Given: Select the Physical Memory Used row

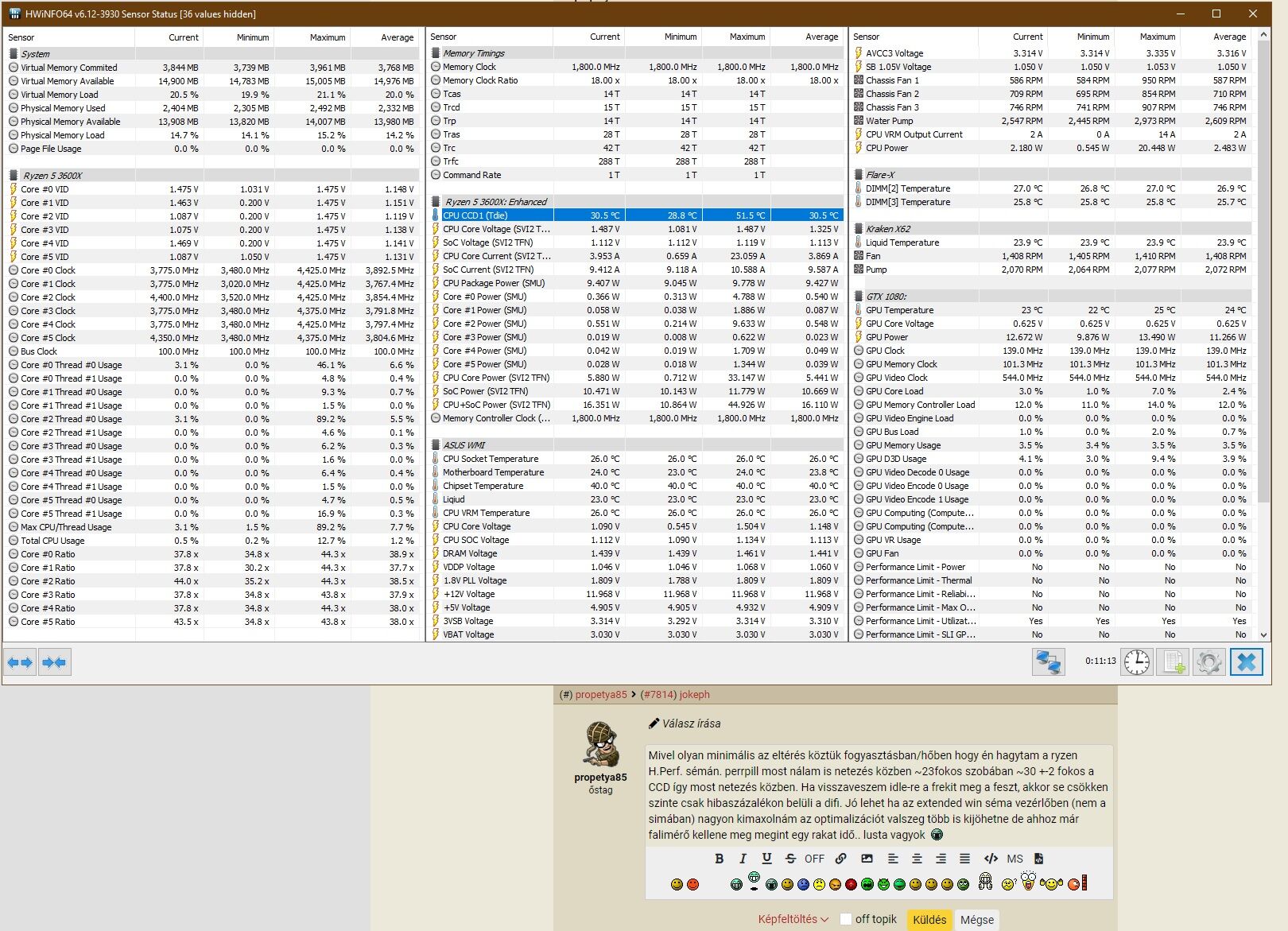Looking at the screenshot, I should pyautogui.click(x=212, y=108).
